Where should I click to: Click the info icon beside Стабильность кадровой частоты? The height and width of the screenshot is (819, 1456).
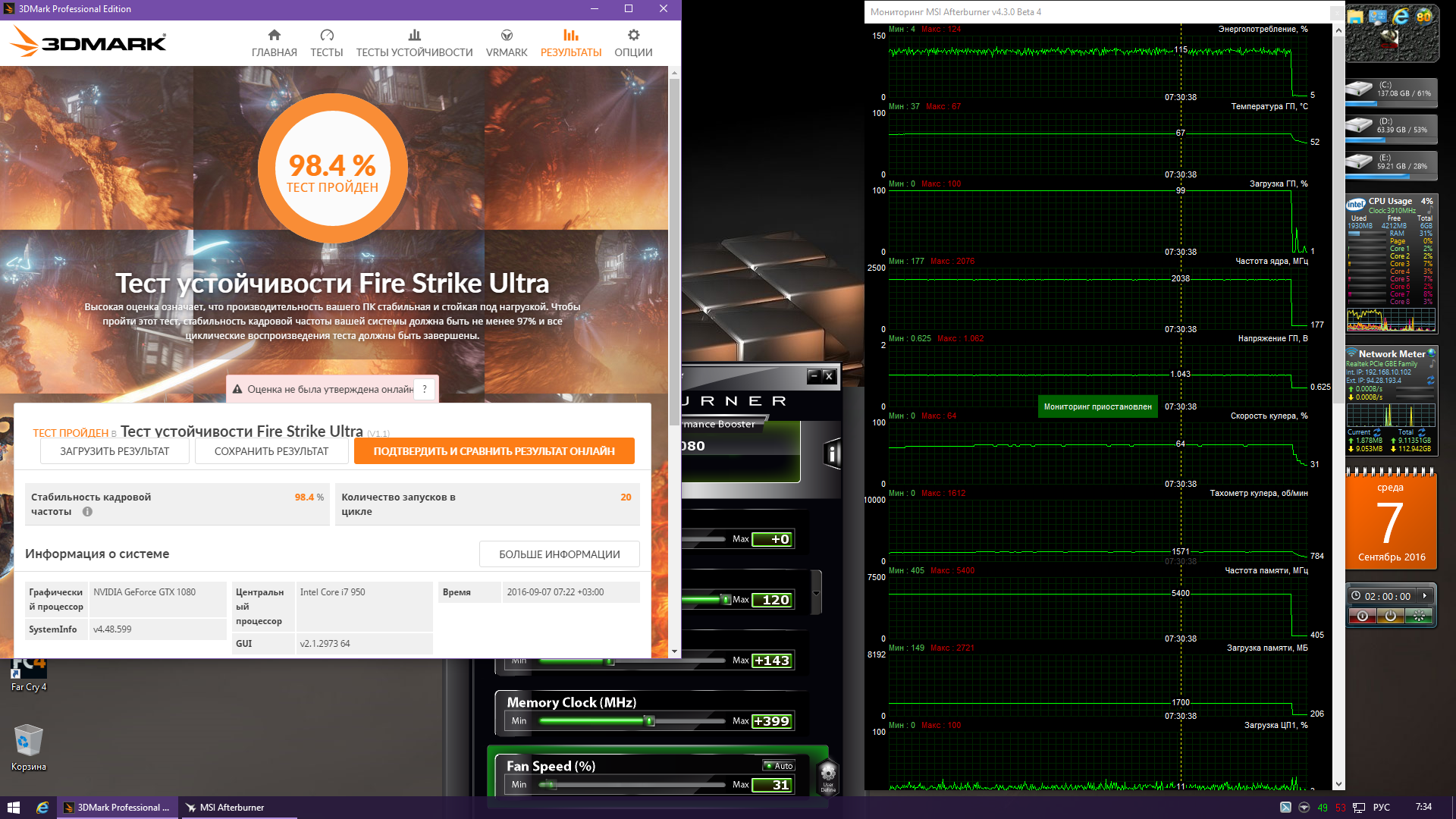(87, 512)
